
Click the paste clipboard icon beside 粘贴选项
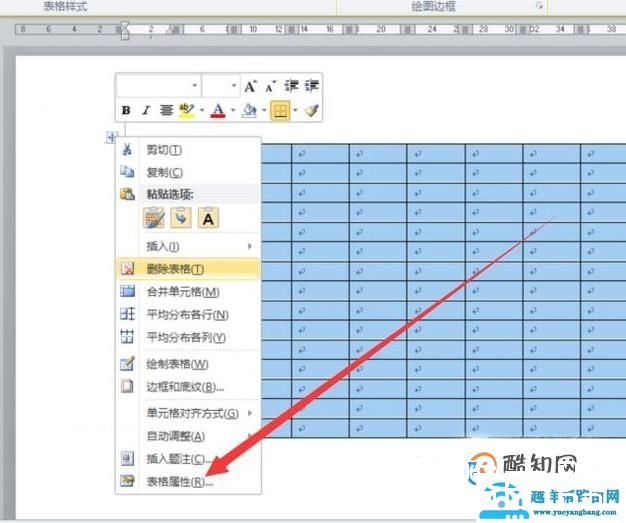click(x=127, y=194)
